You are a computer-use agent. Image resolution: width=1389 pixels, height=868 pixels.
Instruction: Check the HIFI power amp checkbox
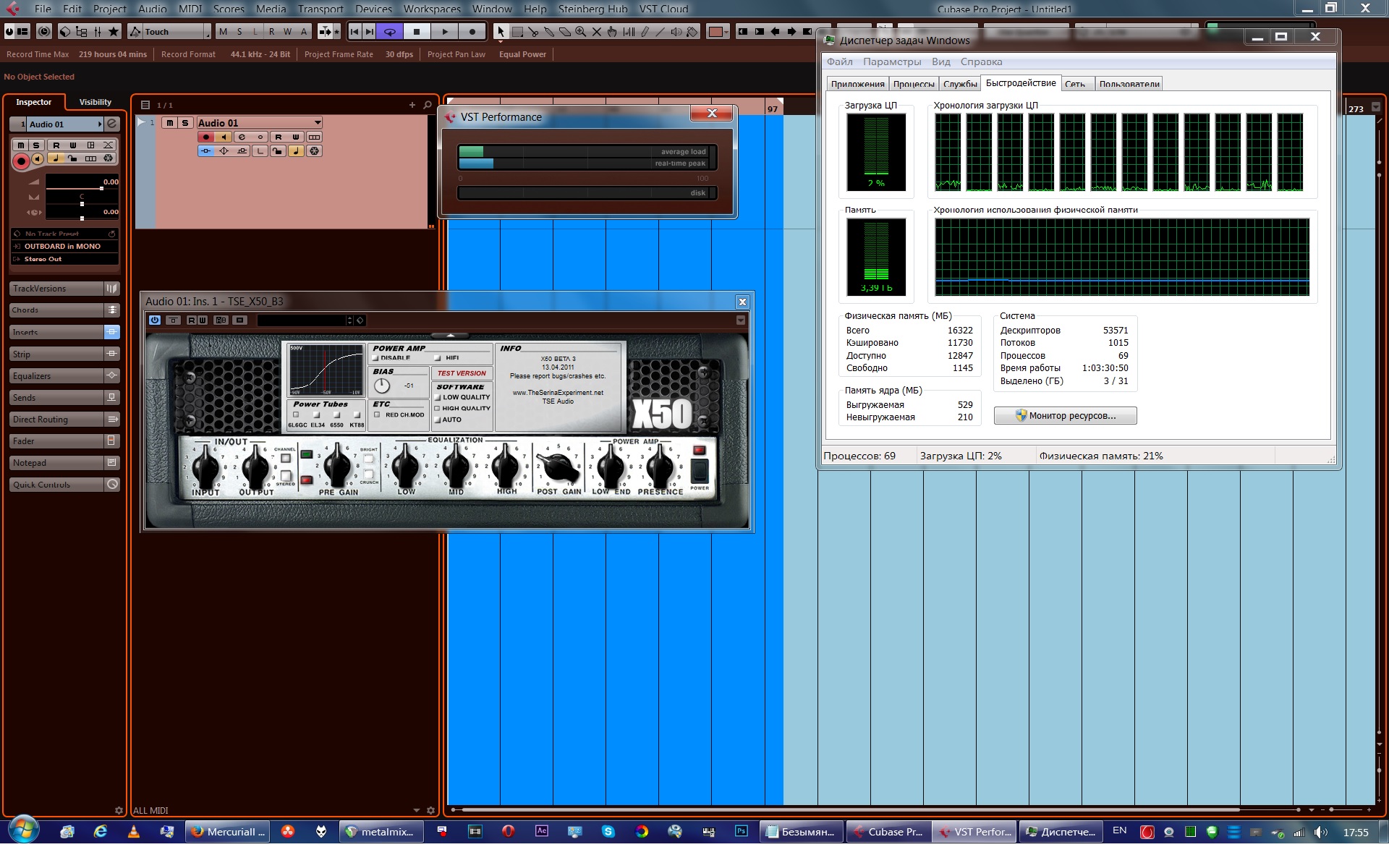pos(438,358)
